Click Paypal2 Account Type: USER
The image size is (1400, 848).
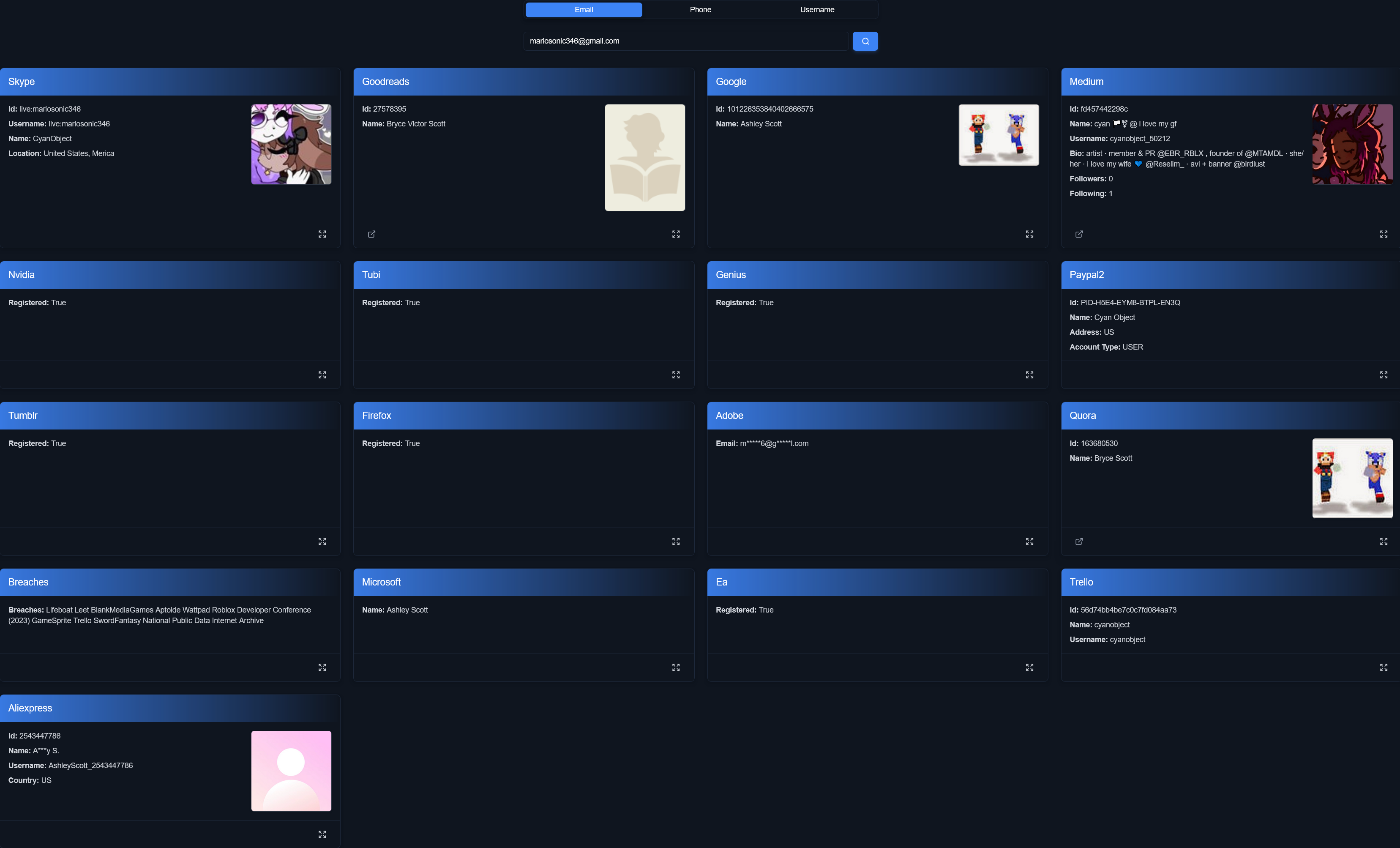tap(1106, 347)
